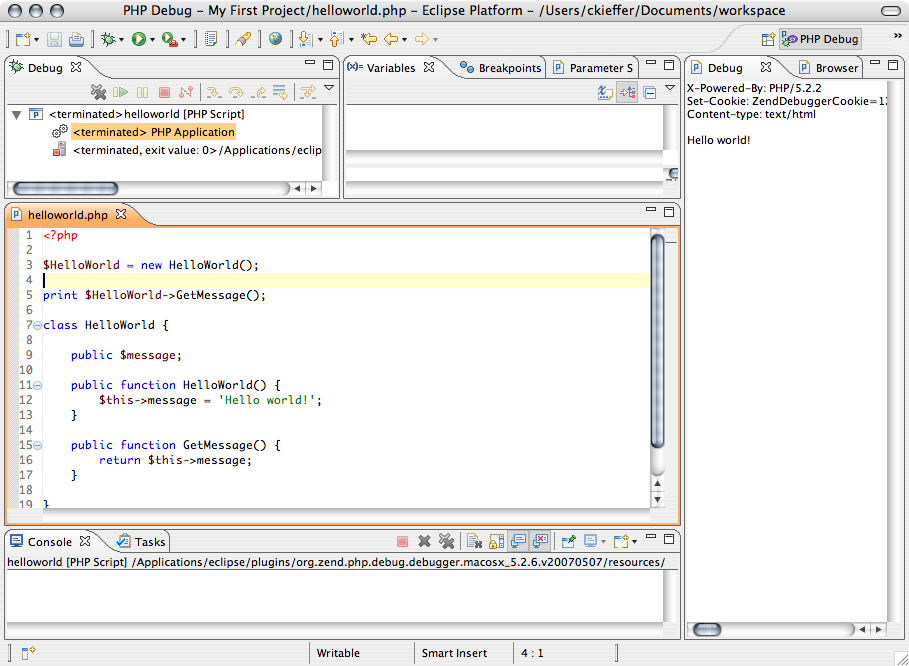
Task: Click the Suspend pause icon
Action: pos(143,92)
